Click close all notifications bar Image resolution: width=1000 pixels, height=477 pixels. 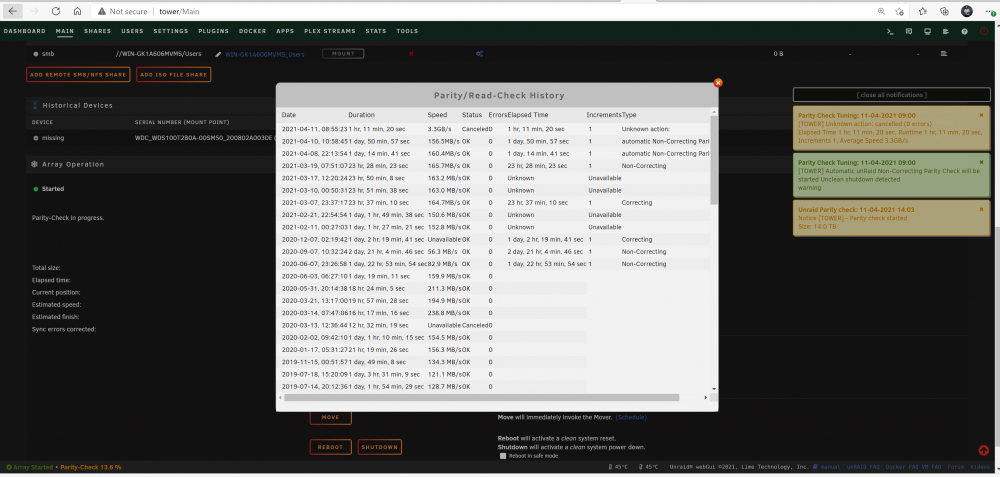click(892, 95)
